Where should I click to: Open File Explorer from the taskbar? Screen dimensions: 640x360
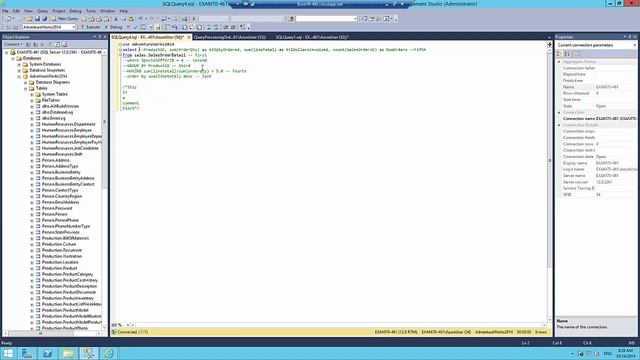(x=68, y=353)
